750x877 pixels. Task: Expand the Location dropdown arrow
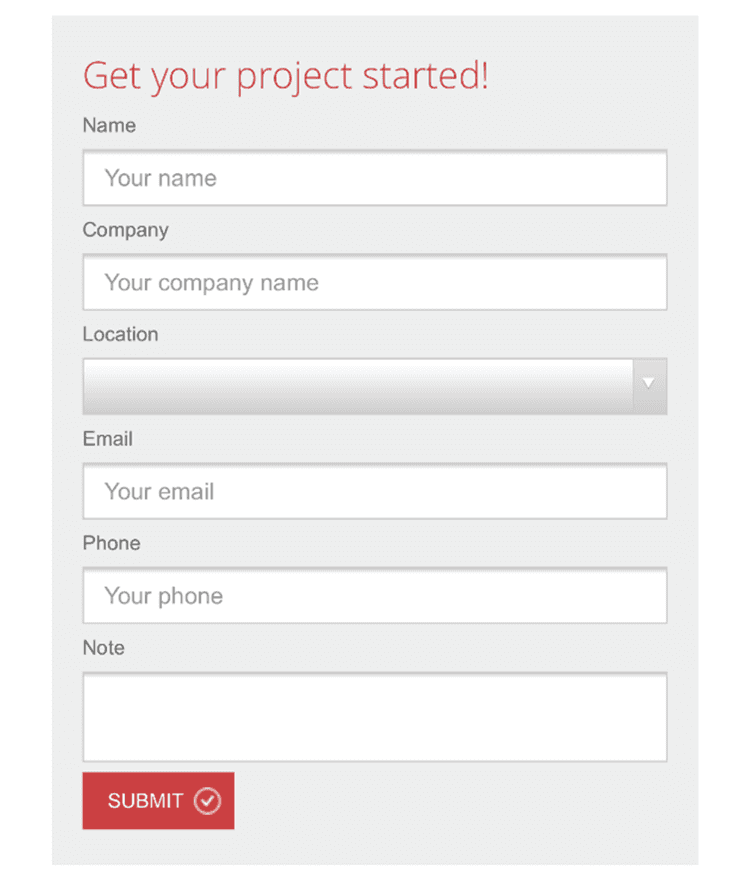point(650,386)
